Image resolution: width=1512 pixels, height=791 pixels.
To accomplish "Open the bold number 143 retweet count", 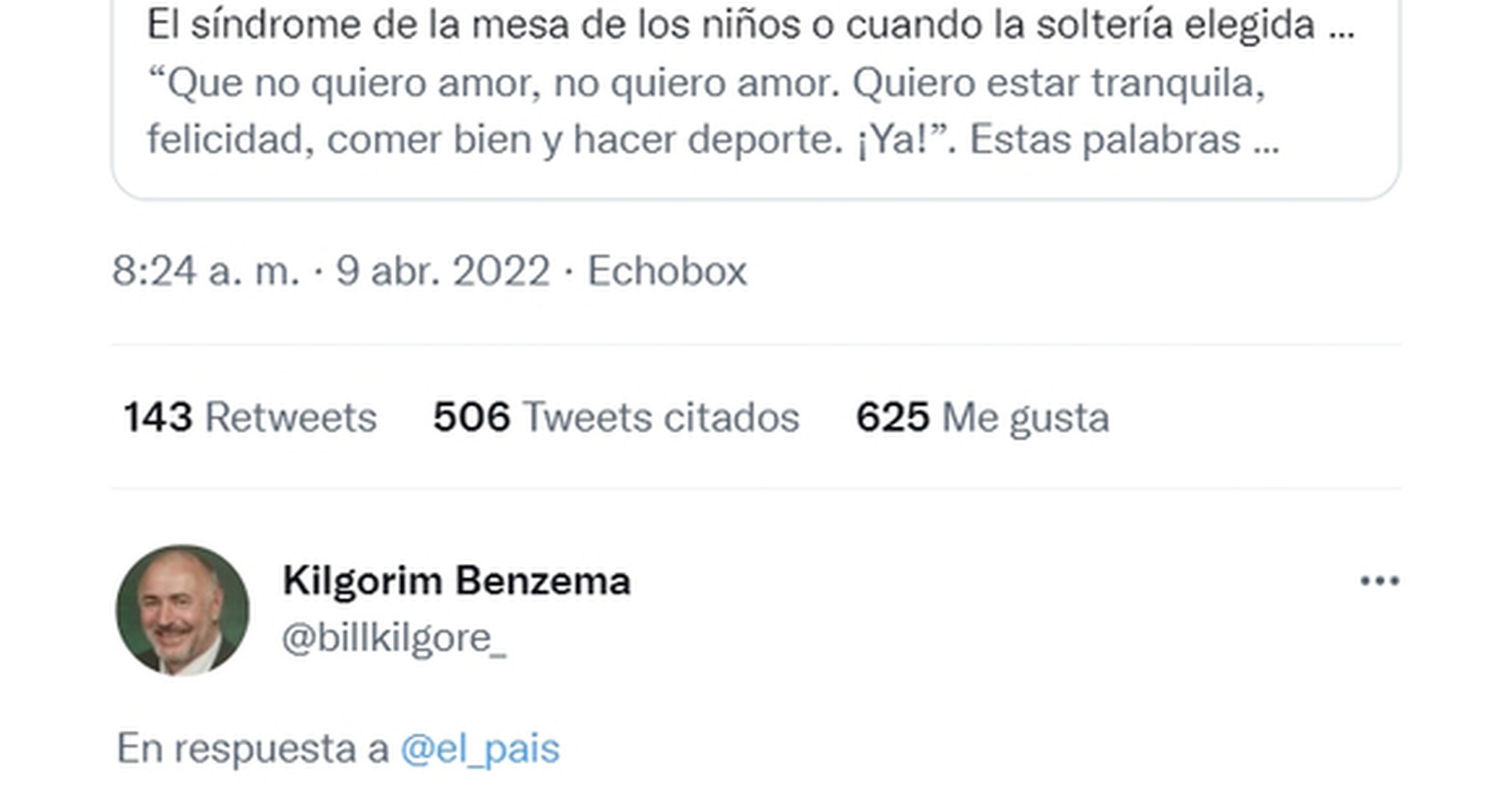I will [x=158, y=417].
